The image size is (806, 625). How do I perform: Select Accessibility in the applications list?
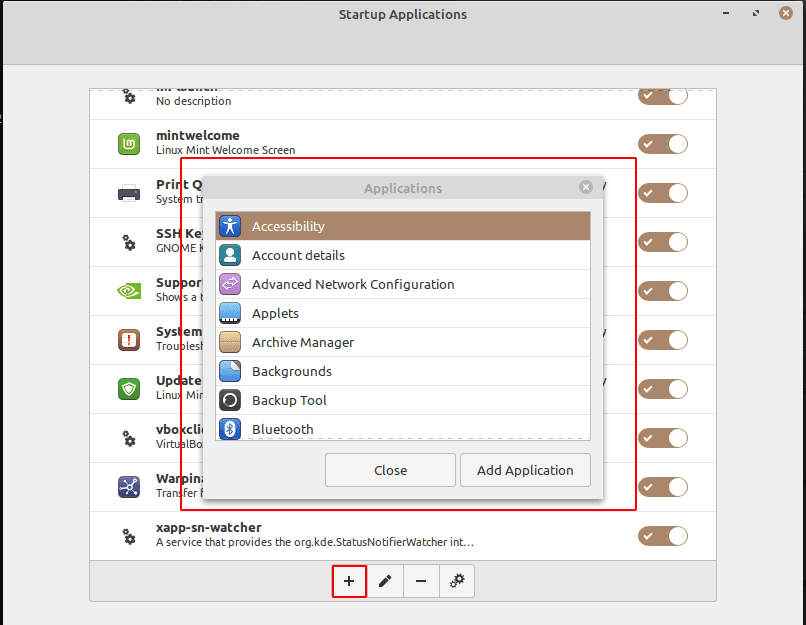[x=403, y=226]
